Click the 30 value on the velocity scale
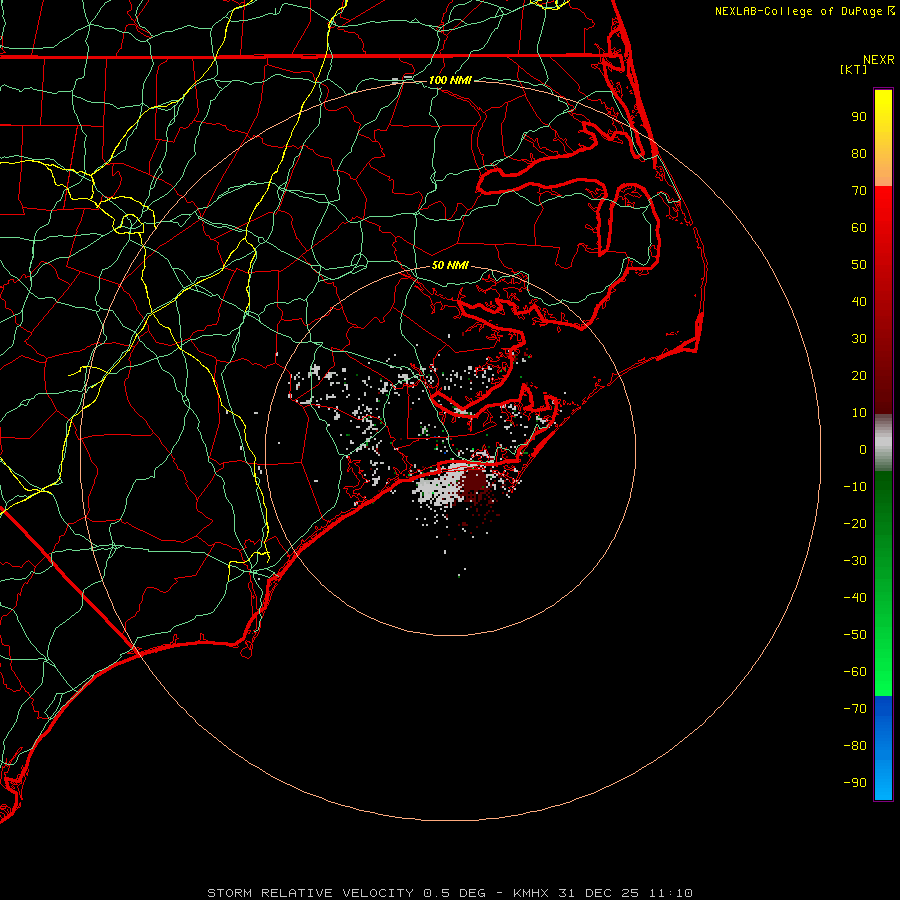This screenshot has width=900, height=900. [859, 339]
